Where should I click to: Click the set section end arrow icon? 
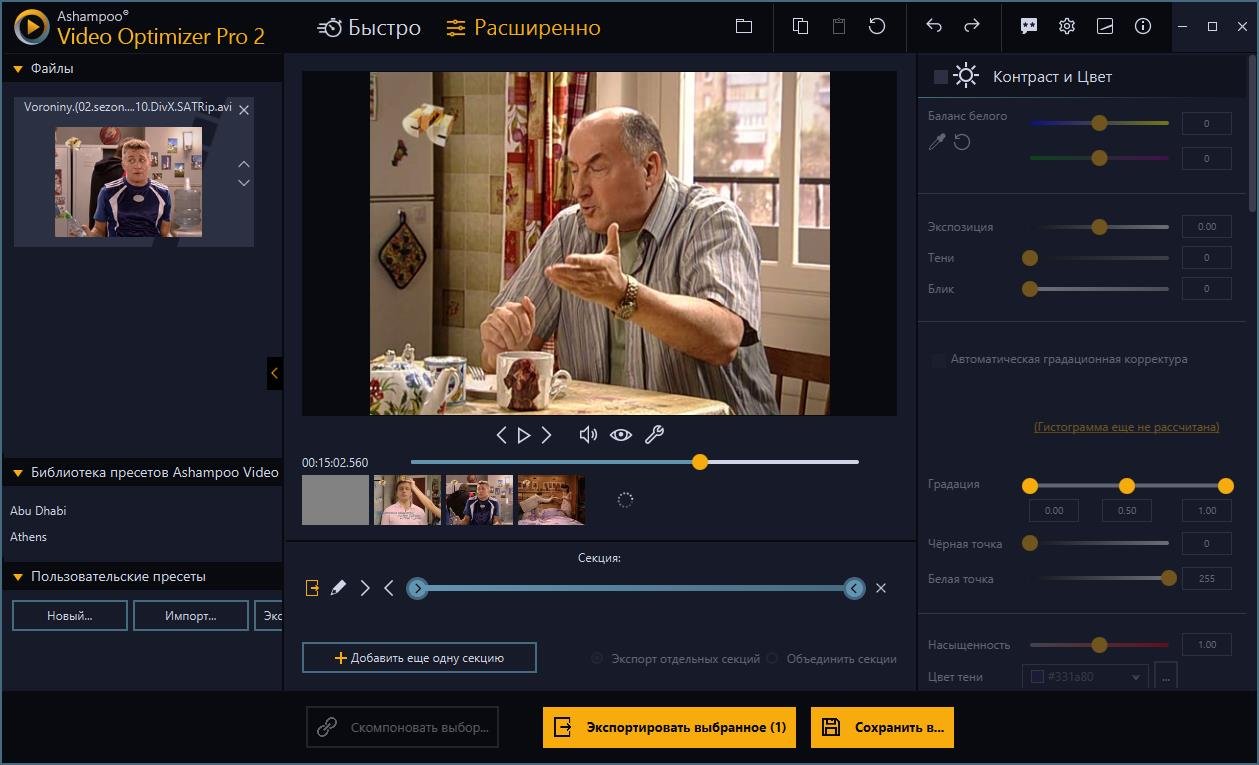click(389, 588)
